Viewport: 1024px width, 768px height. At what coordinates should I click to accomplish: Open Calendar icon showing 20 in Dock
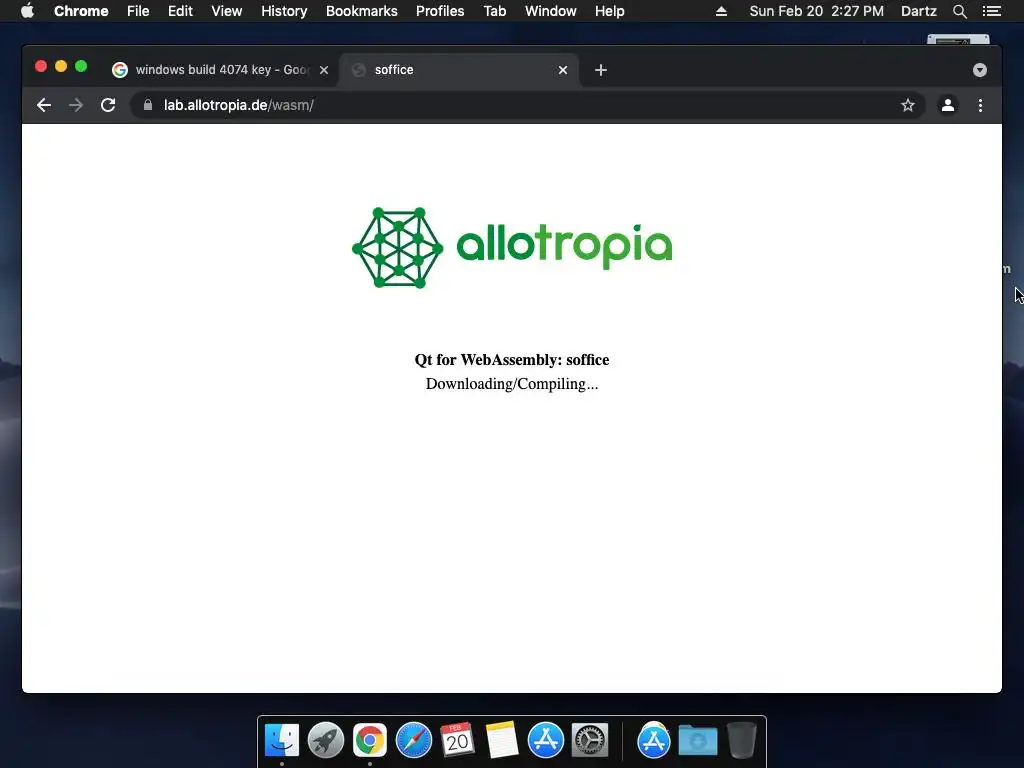click(457, 740)
